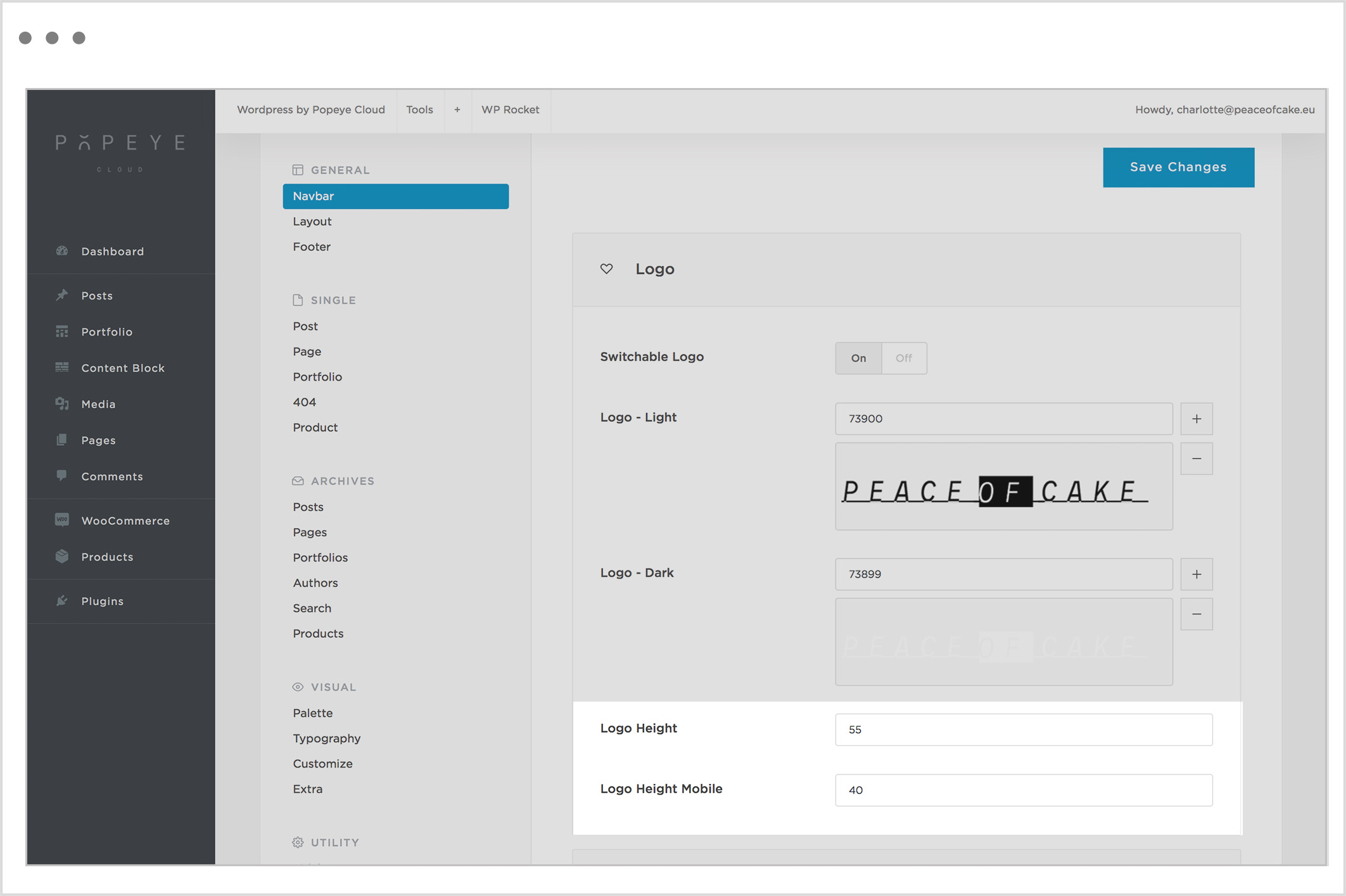
Task: Click the Posts pin icon
Action: tap(61, 295)
